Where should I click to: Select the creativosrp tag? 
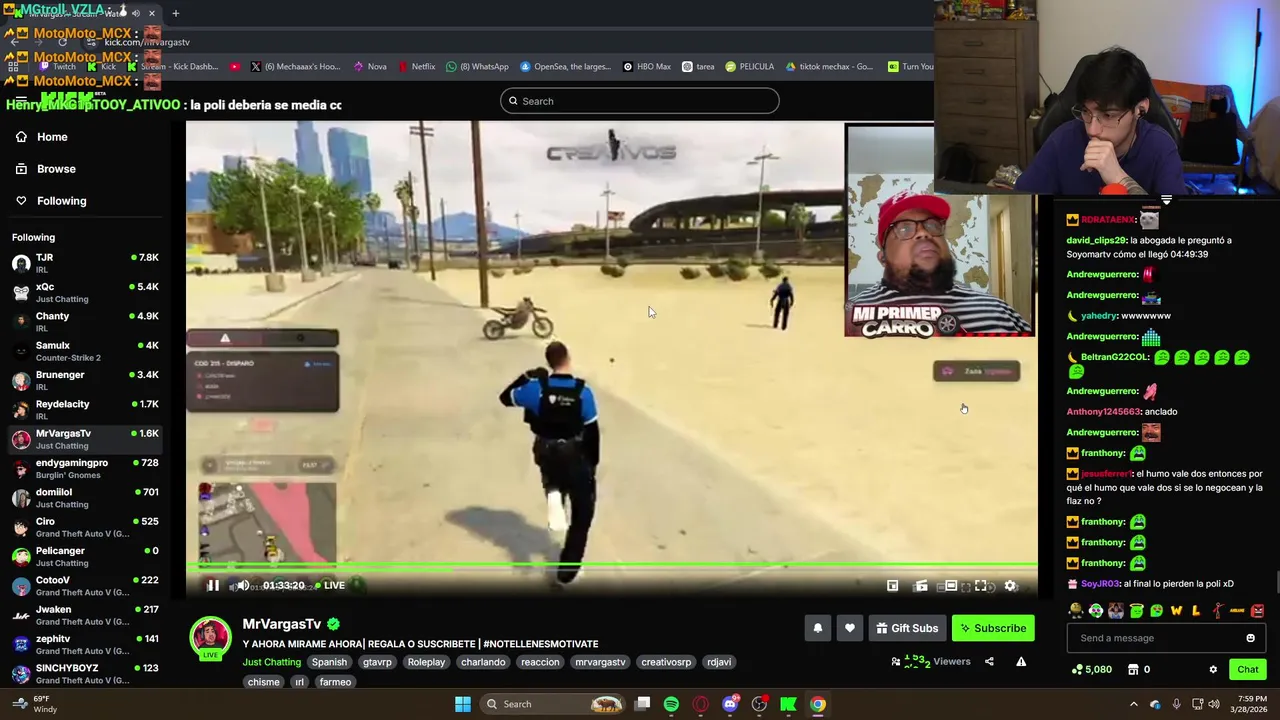666,662
